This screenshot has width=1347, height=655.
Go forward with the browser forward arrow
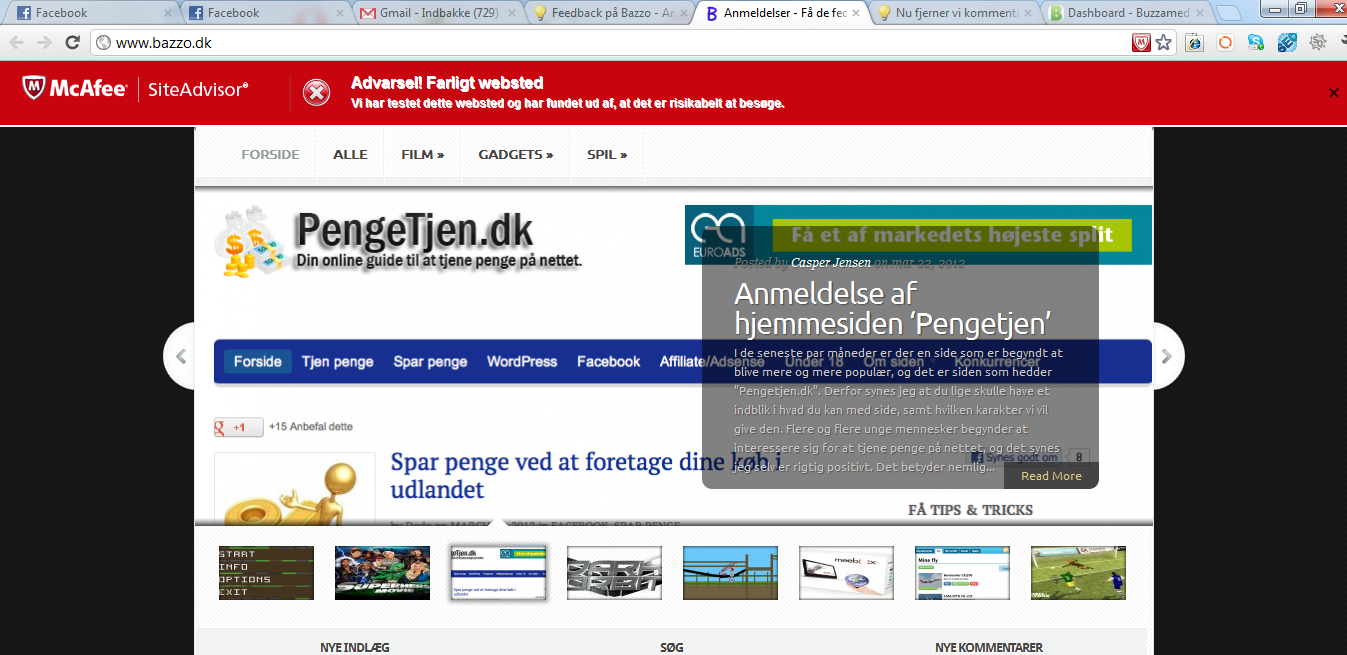44,43
